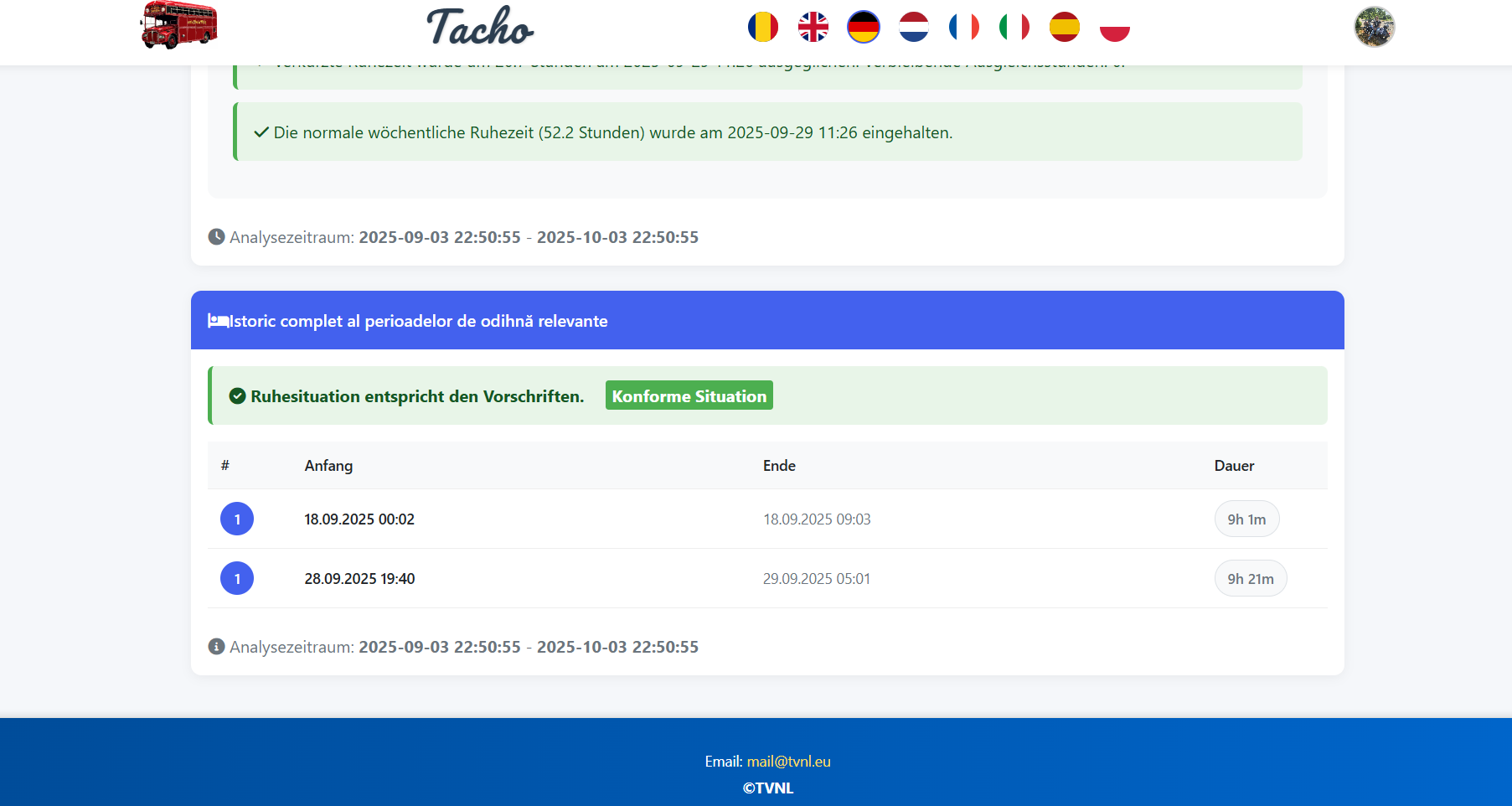Click the red double-decker bus logo
The image size is (1512, 806).
[x=178, y=25]
